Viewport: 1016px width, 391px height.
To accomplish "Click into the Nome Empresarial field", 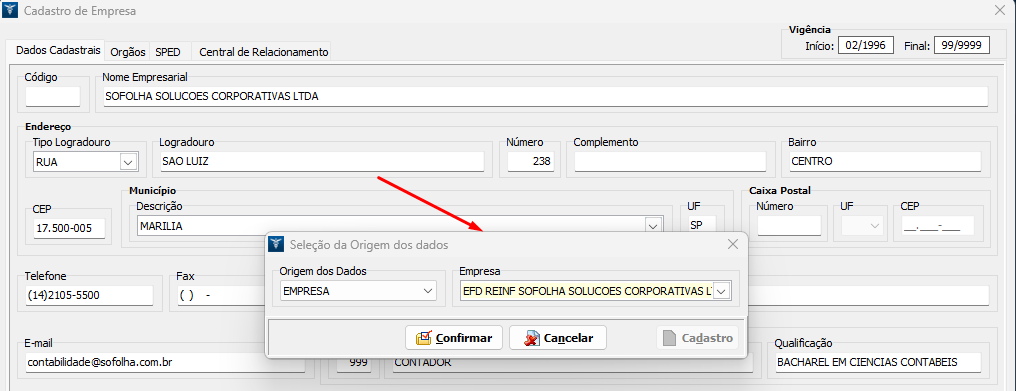I will click(x=545, y=97).
